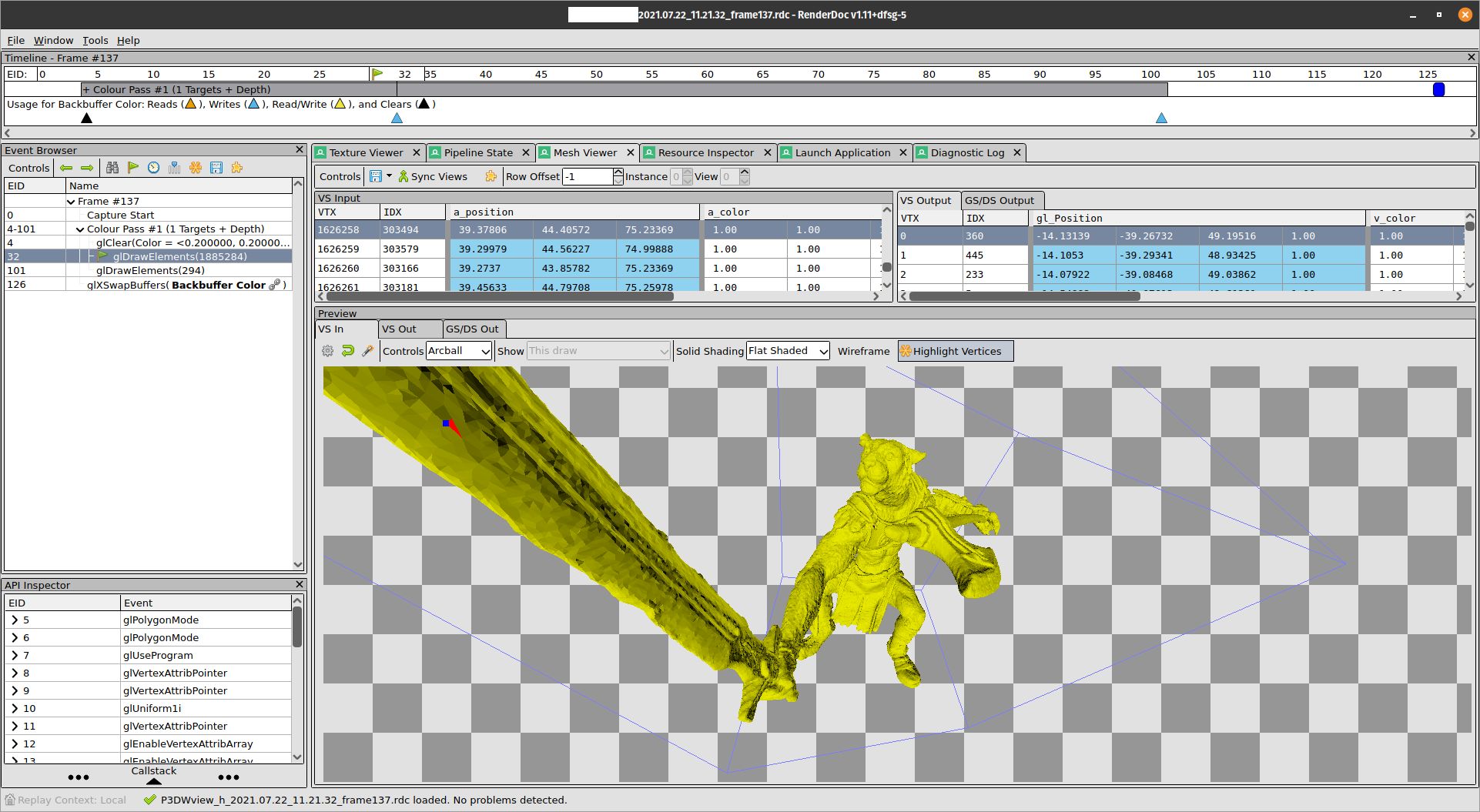Open the Tools menu
Image resolution: width=1480 pixels, height=812 pixels.
pyautogui.click(x=95, y=40)
